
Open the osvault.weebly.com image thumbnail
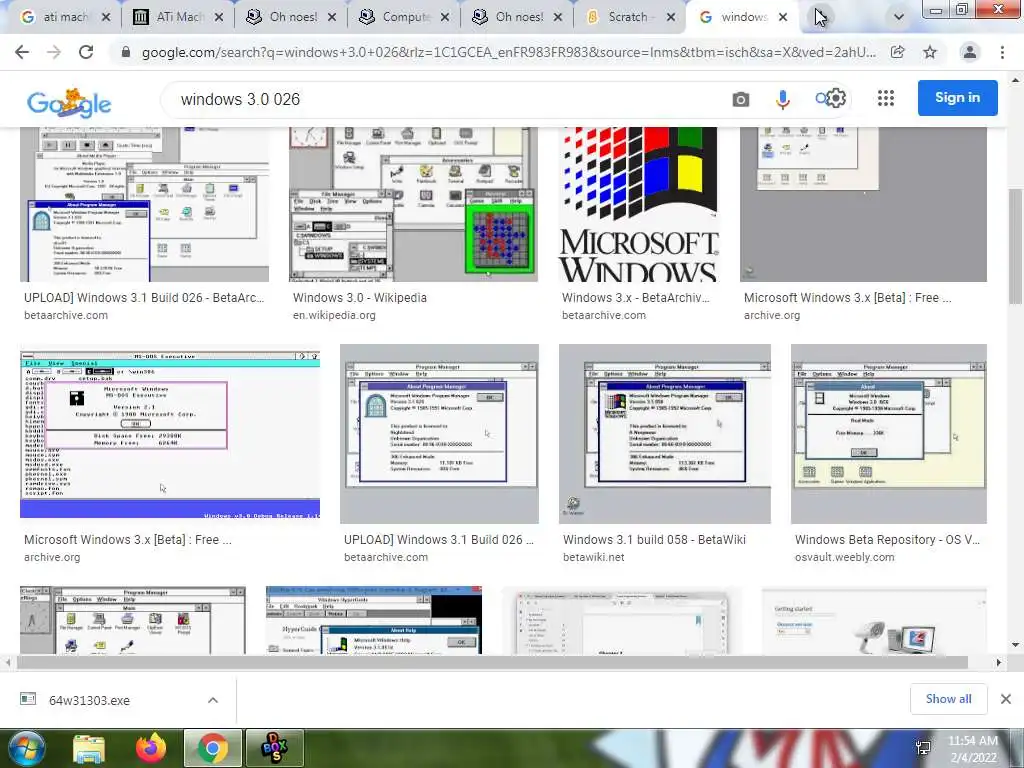tap(889, 434)
